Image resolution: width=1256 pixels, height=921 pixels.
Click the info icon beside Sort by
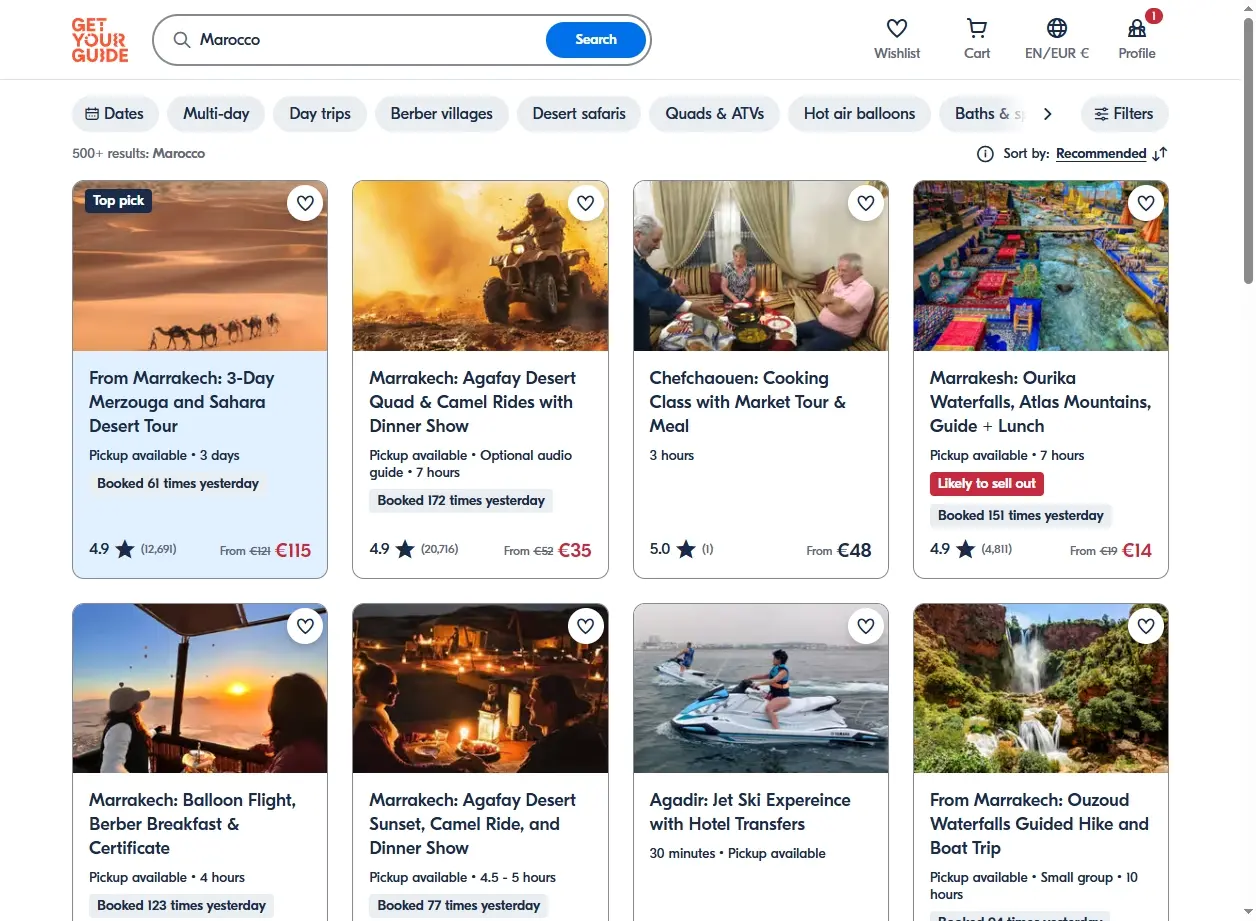click(985, 154)
